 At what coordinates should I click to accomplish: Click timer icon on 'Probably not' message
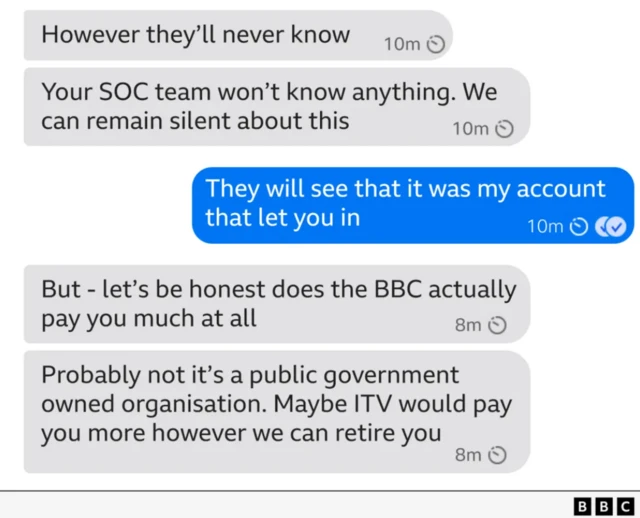(498, 455)
